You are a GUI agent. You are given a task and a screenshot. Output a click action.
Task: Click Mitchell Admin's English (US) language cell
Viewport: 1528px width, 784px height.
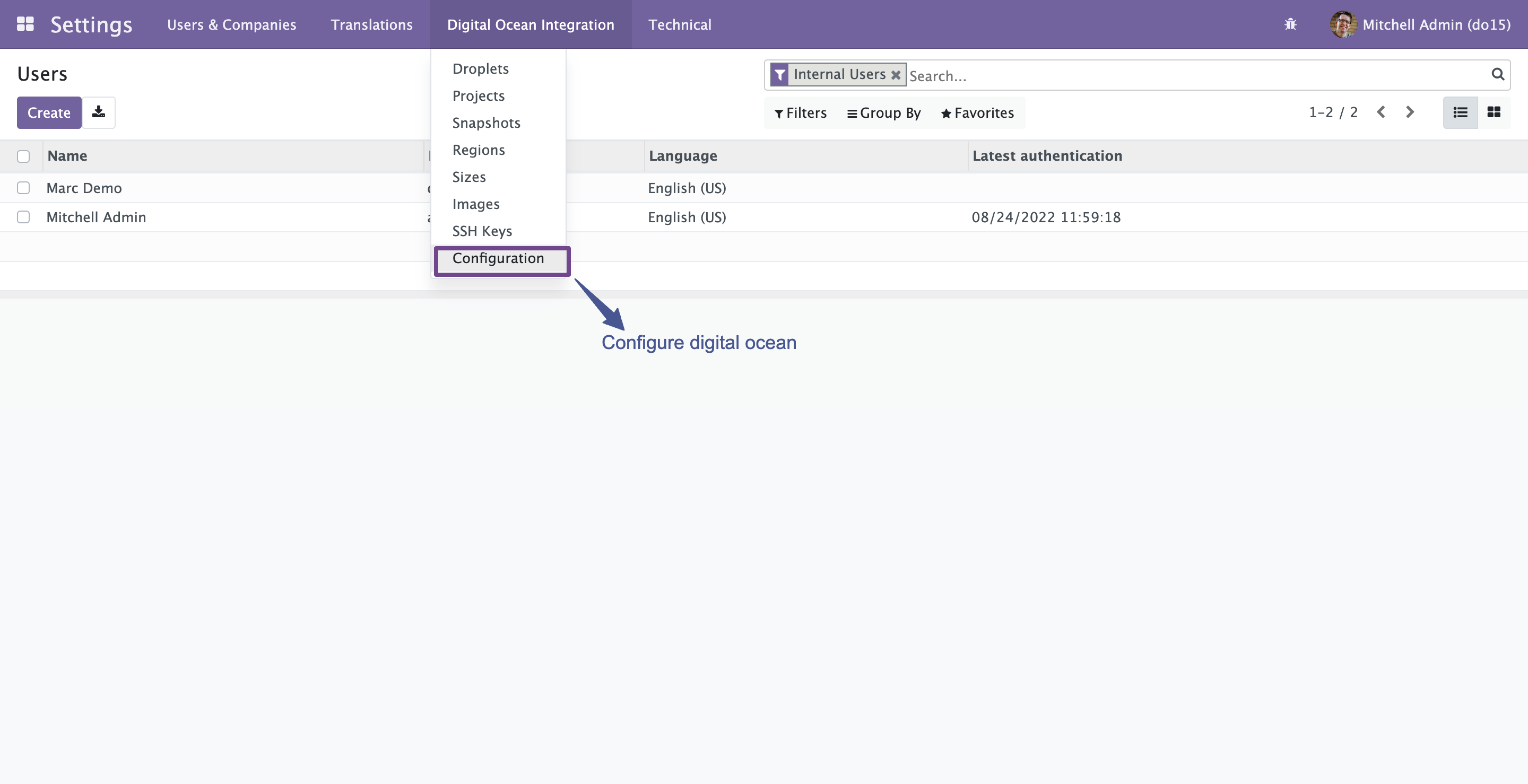click(687, 217)
